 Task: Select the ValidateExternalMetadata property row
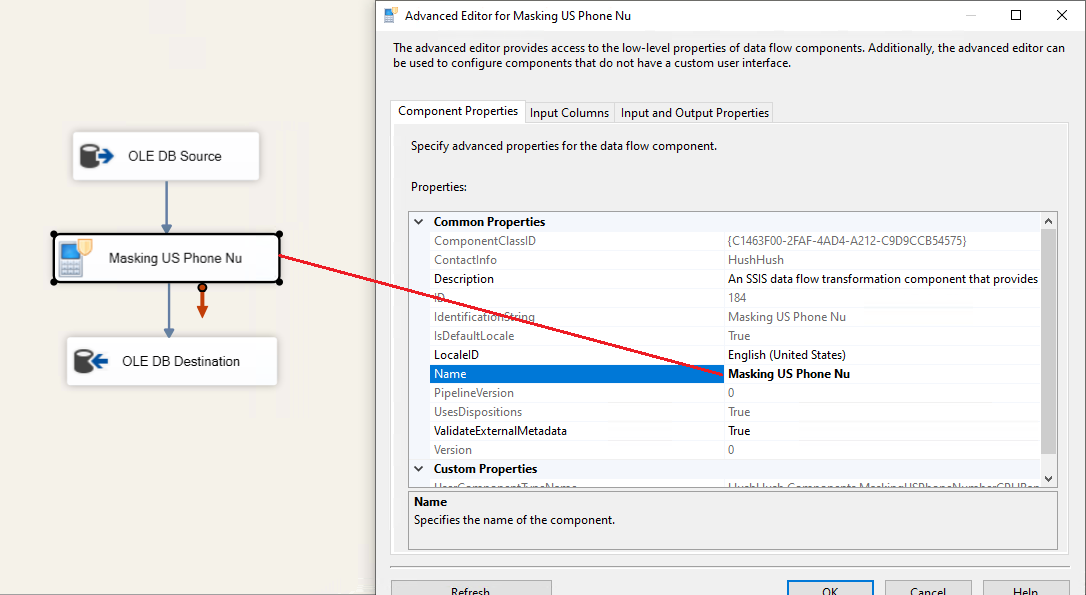(x=500, y=431)
